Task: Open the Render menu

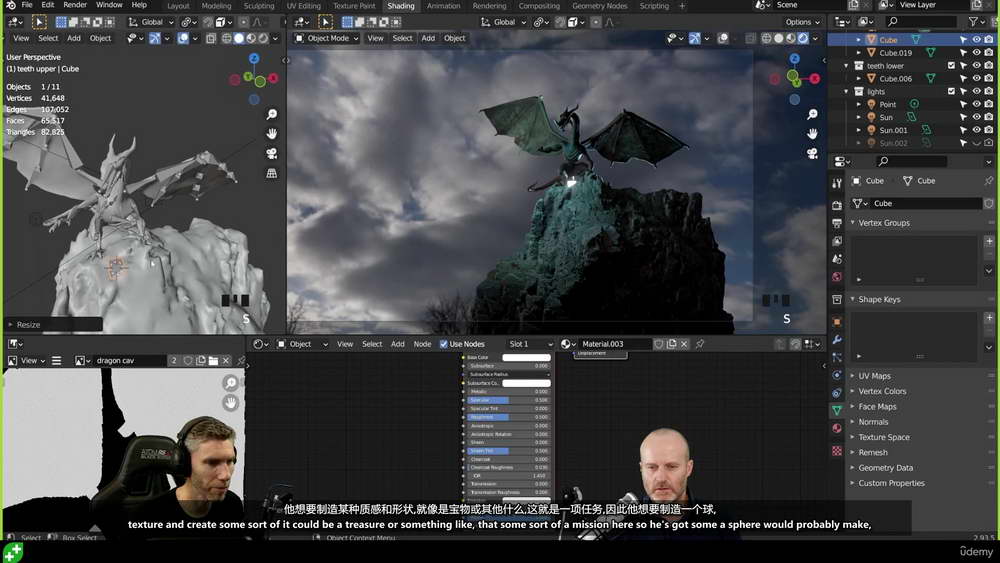Action: click(x=75, y=5)
